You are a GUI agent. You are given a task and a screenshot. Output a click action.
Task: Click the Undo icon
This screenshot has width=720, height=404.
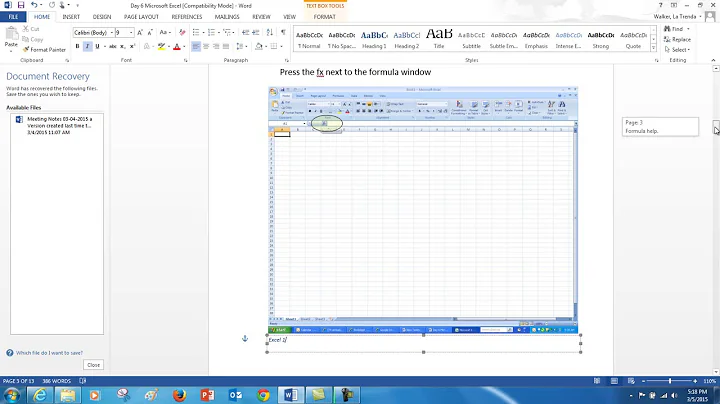[34, 5]
